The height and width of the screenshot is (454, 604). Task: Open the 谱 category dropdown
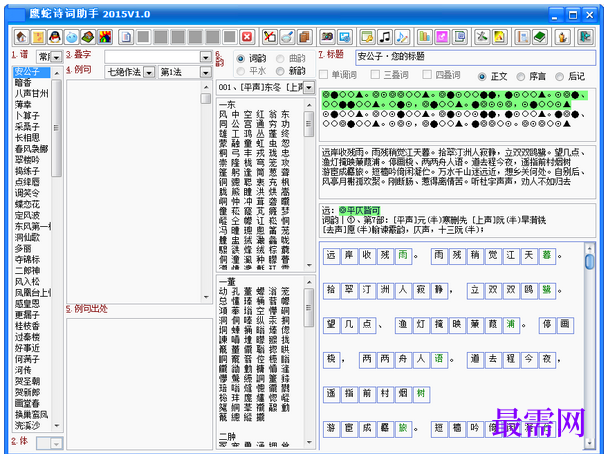tap(56, 57)
